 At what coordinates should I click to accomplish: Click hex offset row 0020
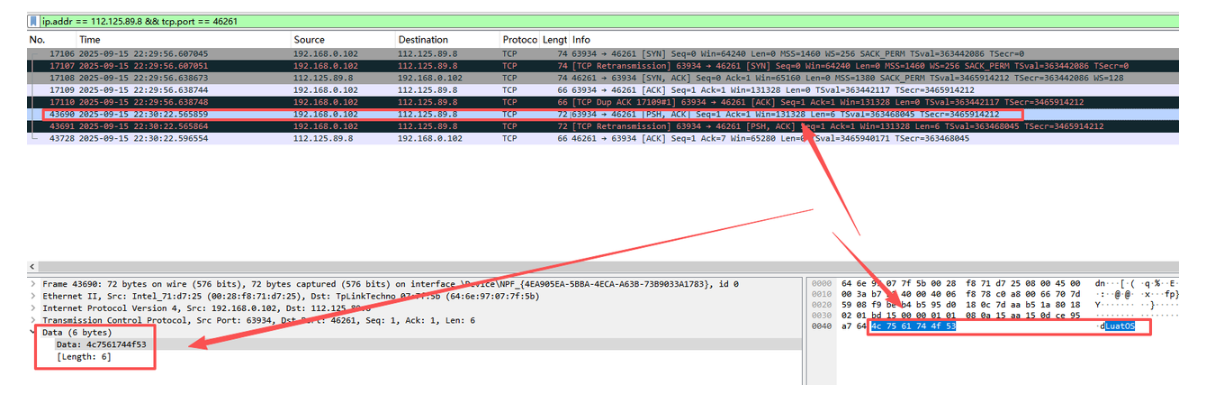click(x=823, y=305)
